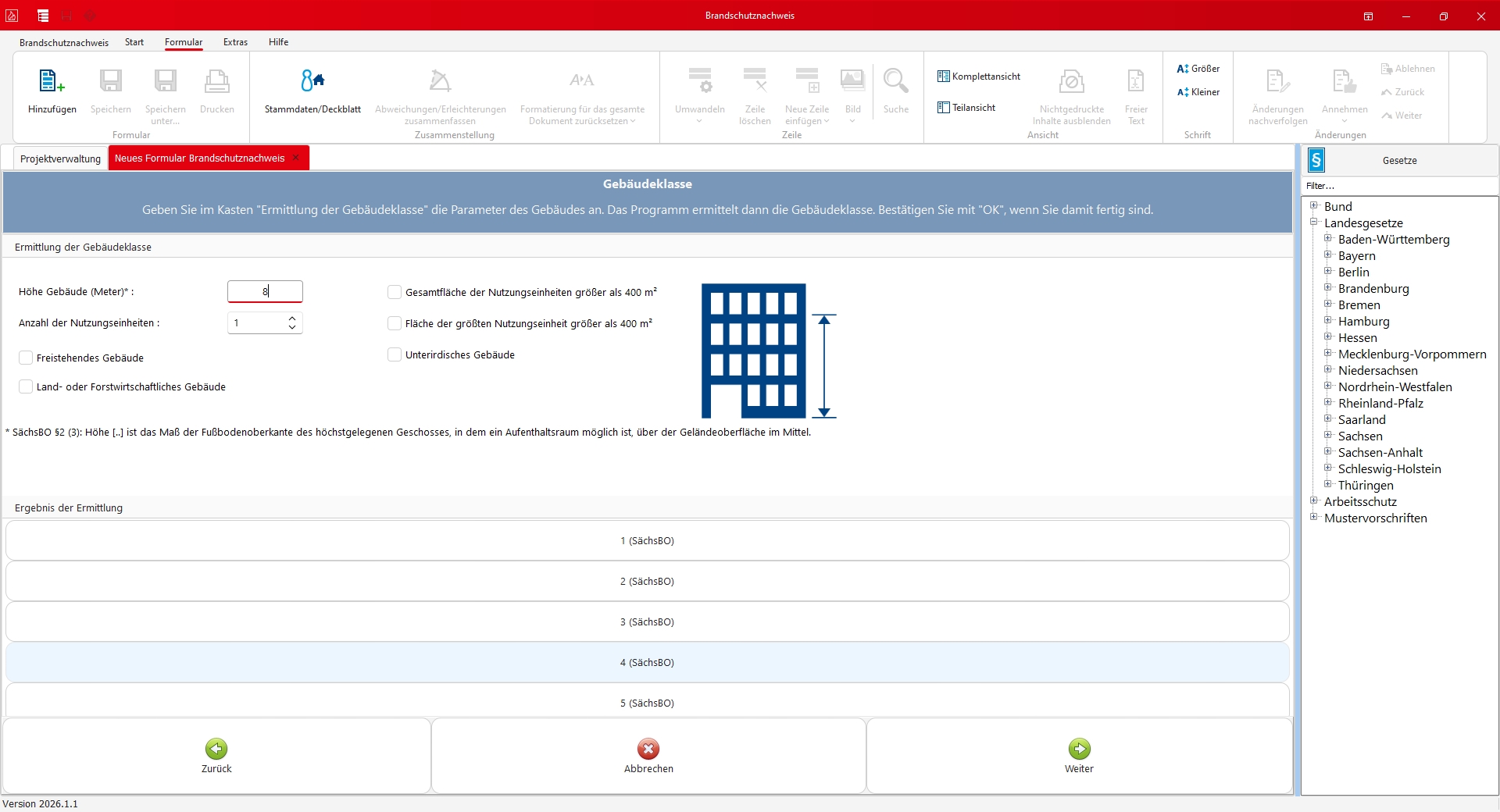Expand the Arbeitsschutz node

pos(1314,500)
